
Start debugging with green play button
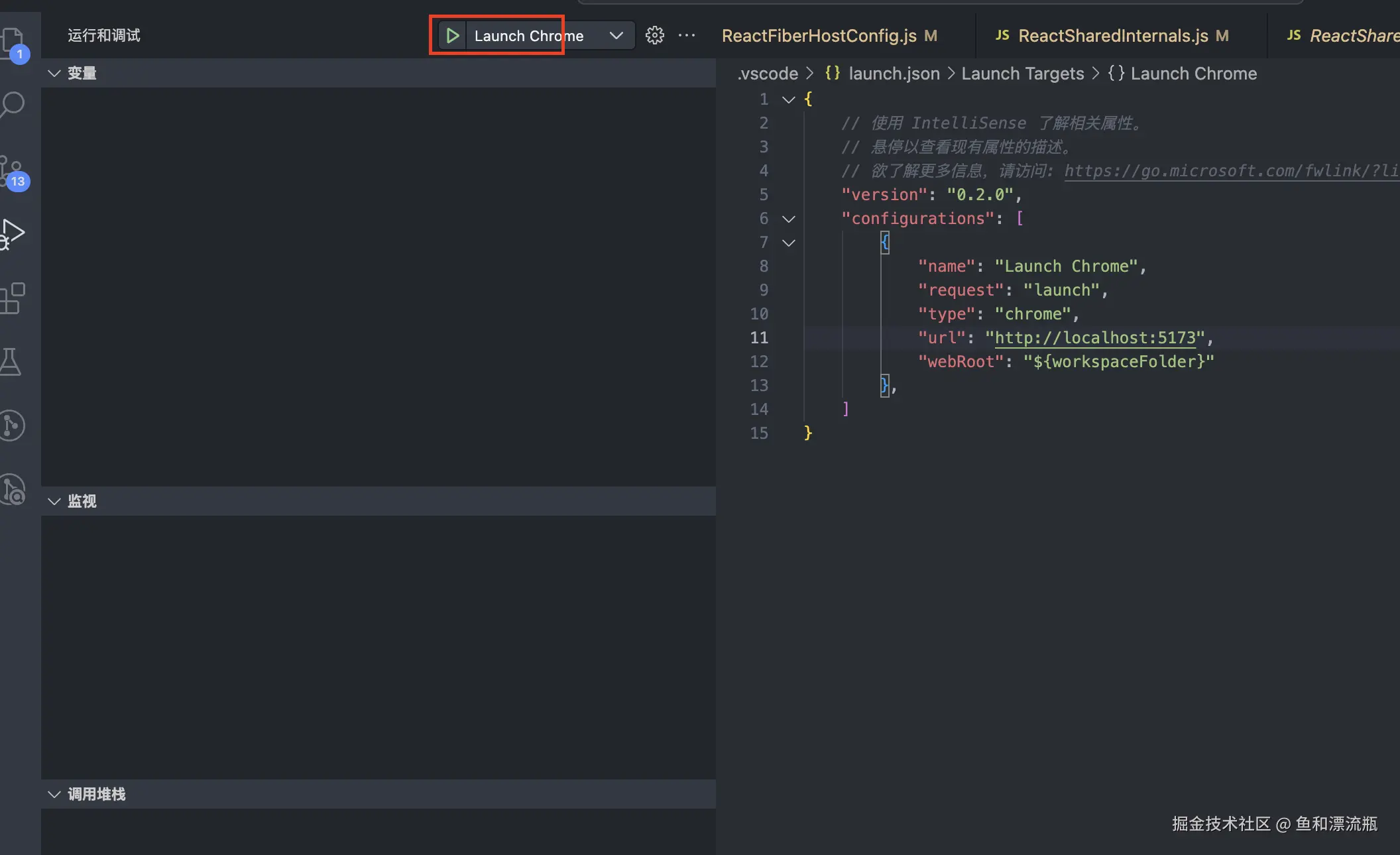452,36
